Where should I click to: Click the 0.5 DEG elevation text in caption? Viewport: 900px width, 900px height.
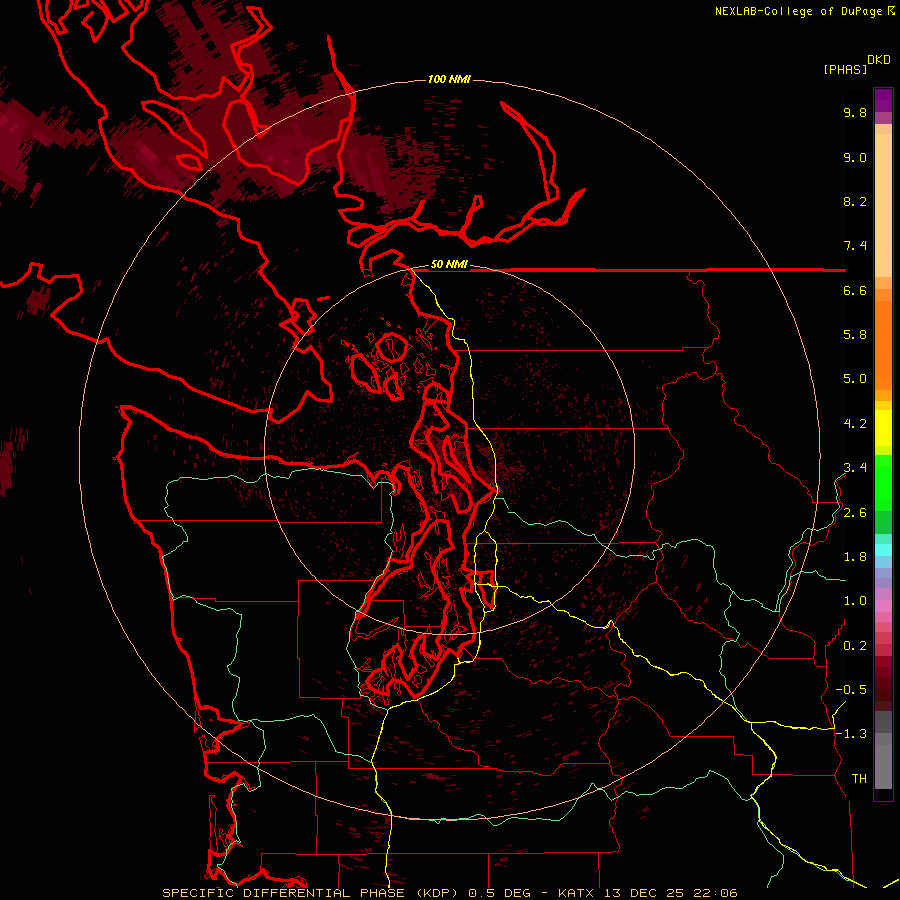point(501,893)
